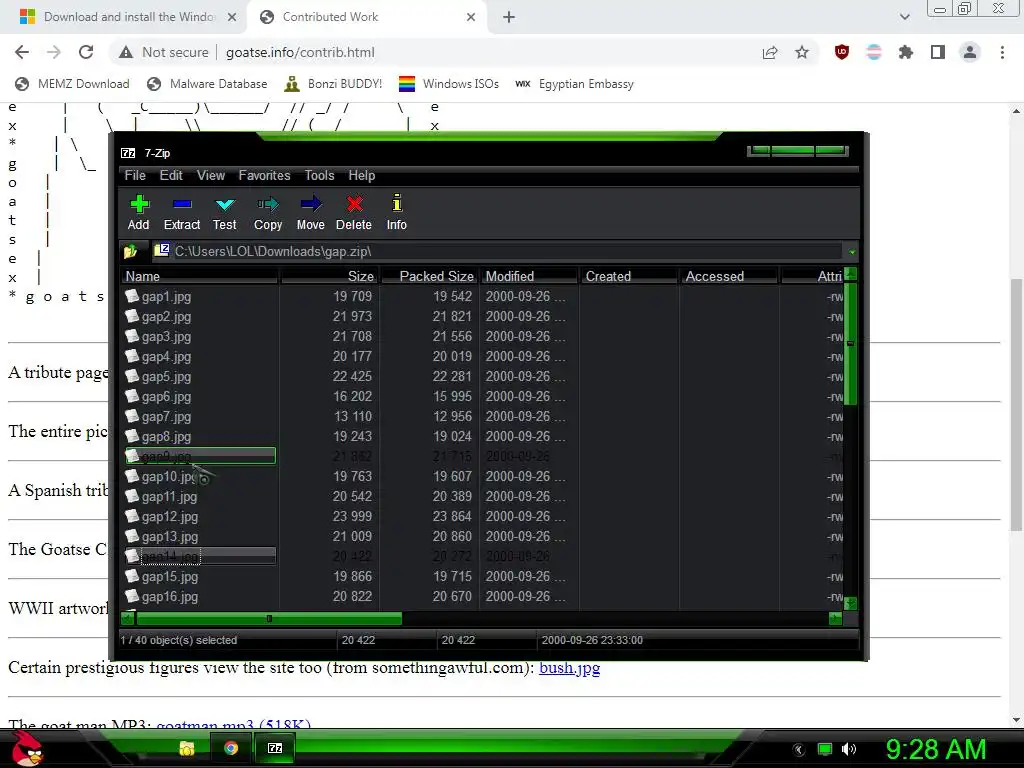Sort by Accessed column header
Viewport: 1024px width, 768px height.
(729, 276)
